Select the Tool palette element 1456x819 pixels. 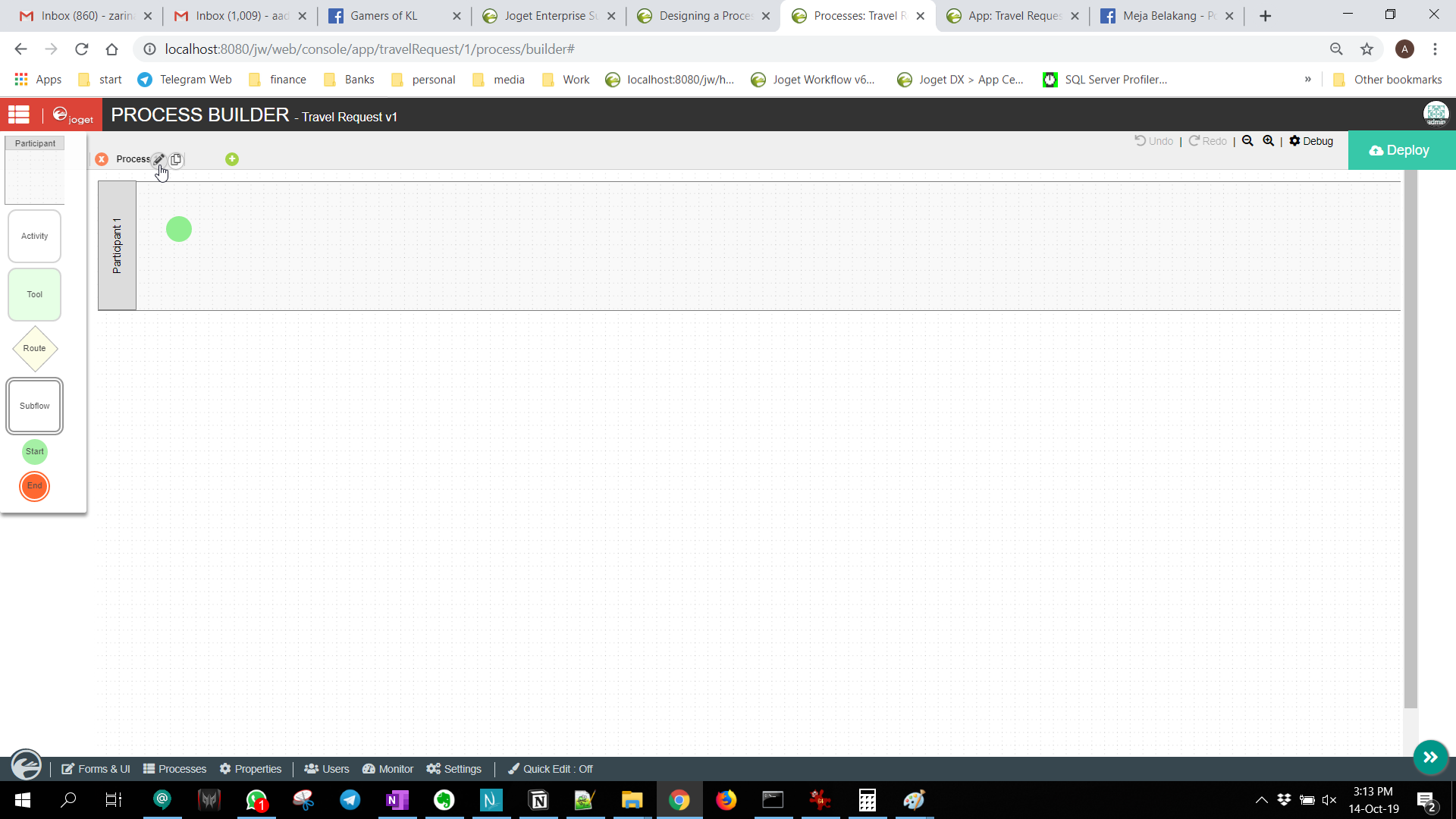(35, 294)
